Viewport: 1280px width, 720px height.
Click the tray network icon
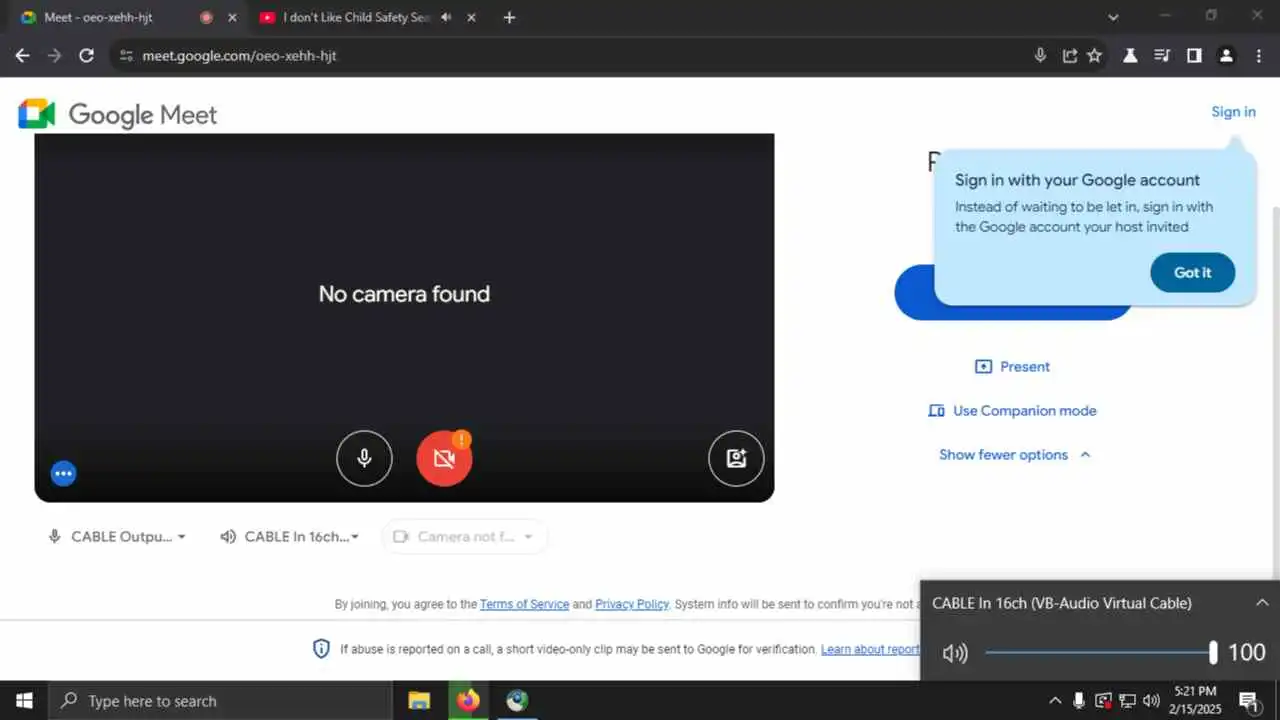[x=1127, y=701]
